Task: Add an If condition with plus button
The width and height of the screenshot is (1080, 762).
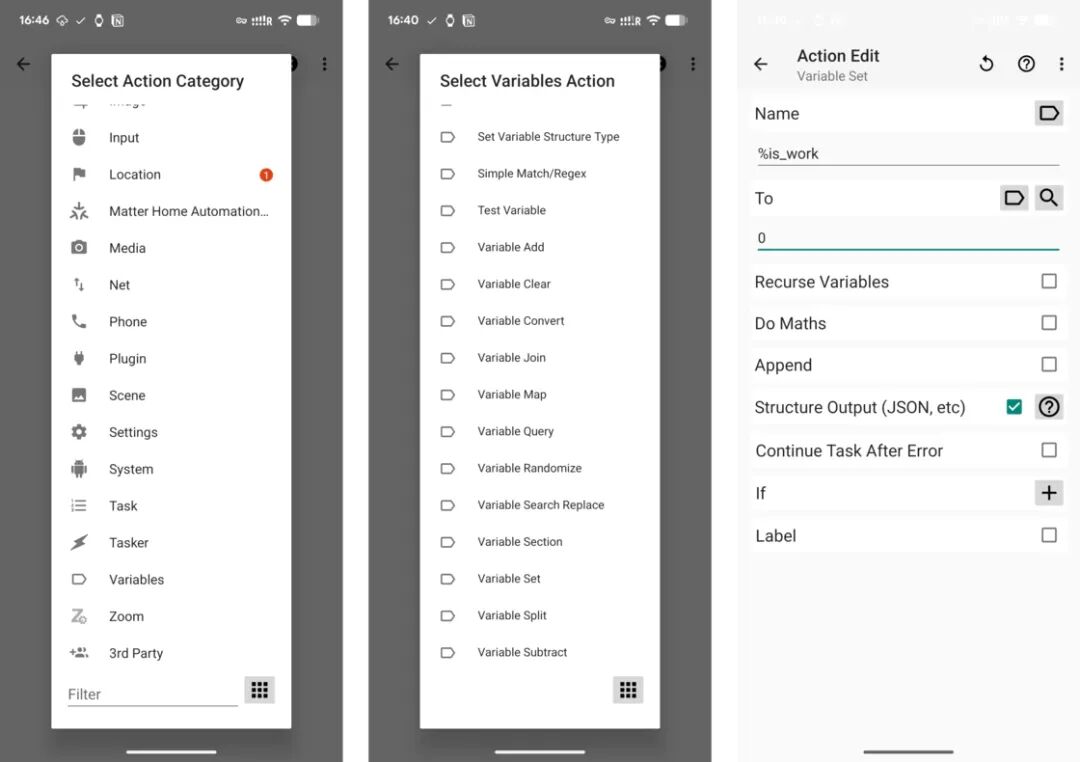Action: (1049, 493)
